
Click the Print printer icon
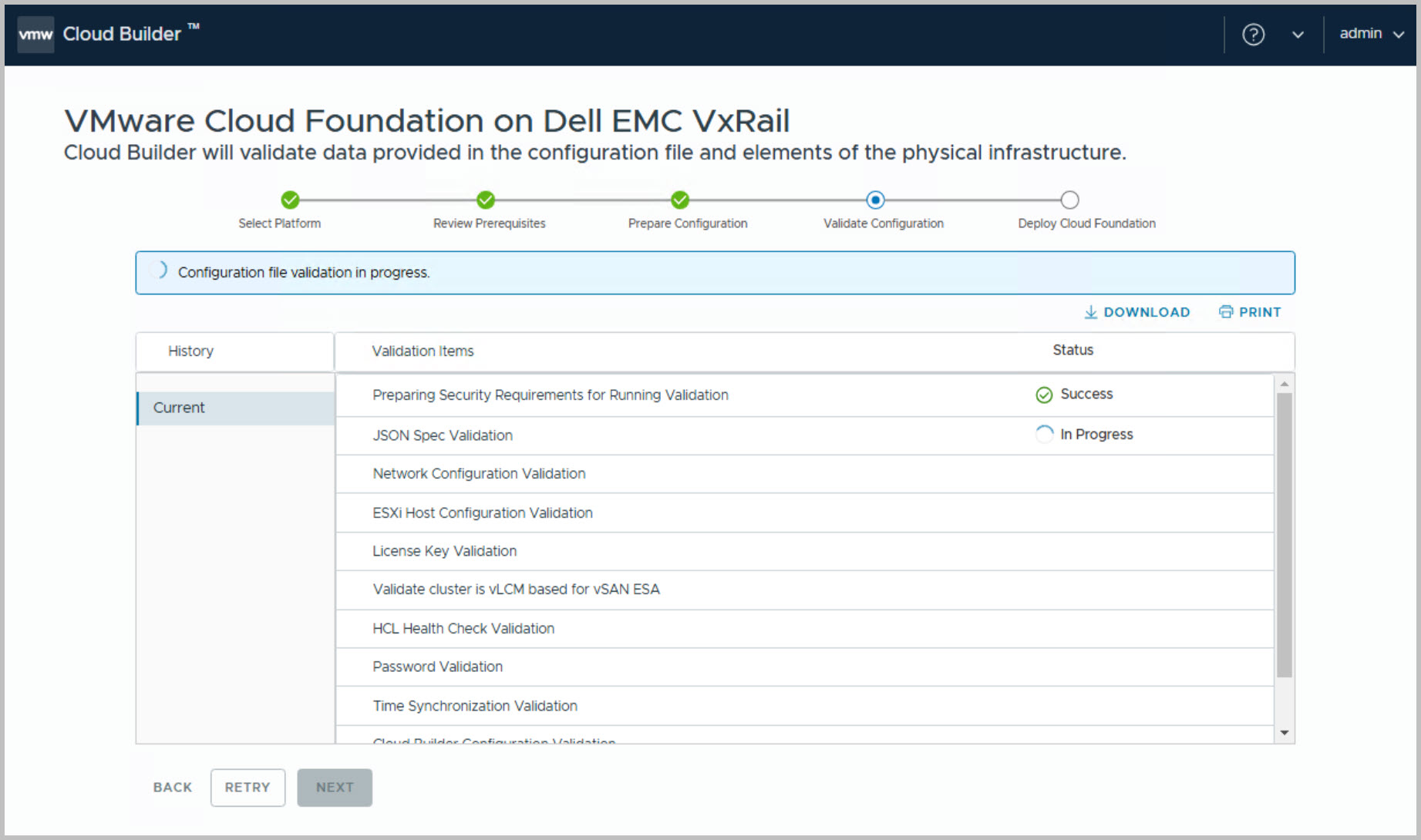[1225, 312]
